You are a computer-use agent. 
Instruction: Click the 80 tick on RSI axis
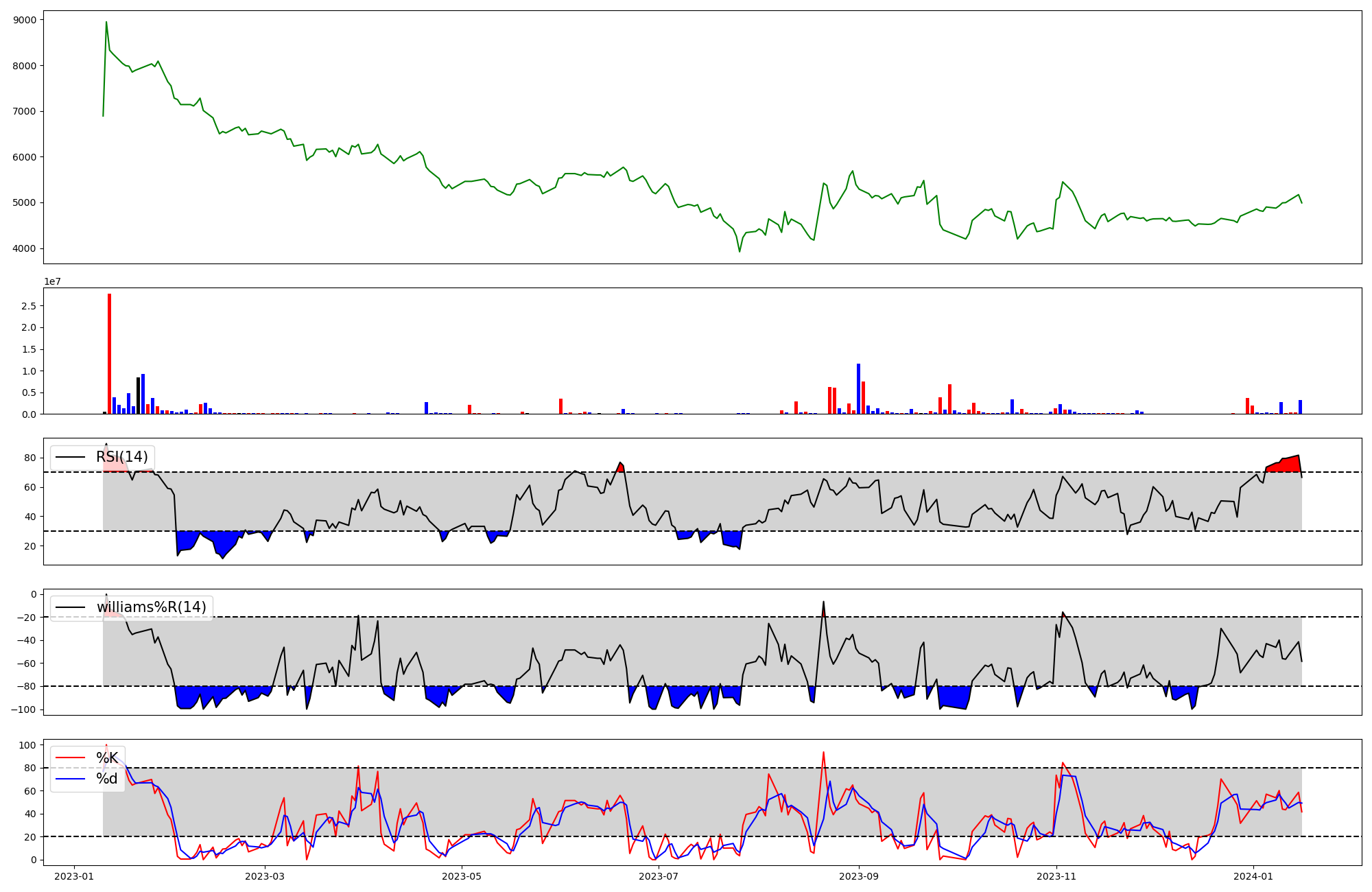pyautogui.click(x=31, y=458)
